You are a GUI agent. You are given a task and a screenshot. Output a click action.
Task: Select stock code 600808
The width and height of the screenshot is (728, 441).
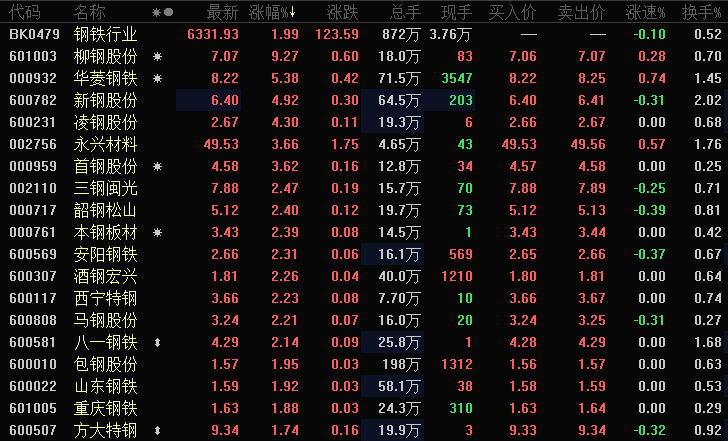[33, 320]
